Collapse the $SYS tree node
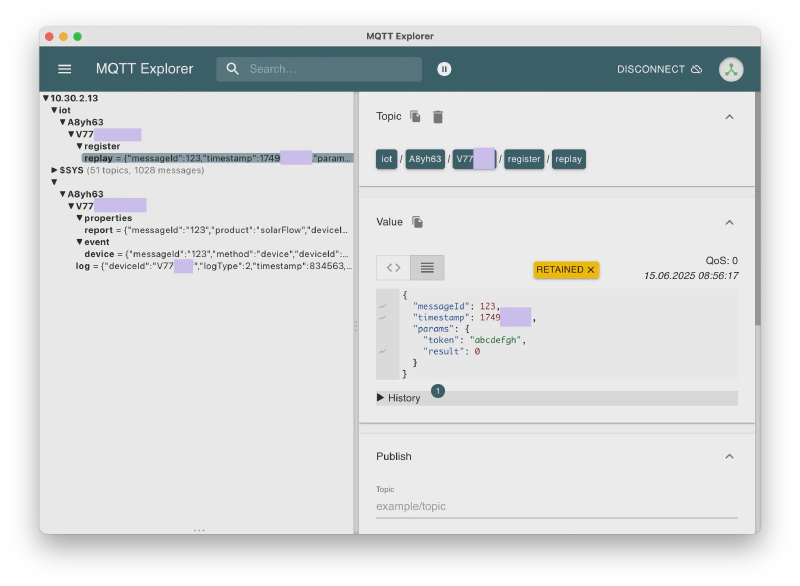This screenshot has height=586, width=800. [56, 170]
